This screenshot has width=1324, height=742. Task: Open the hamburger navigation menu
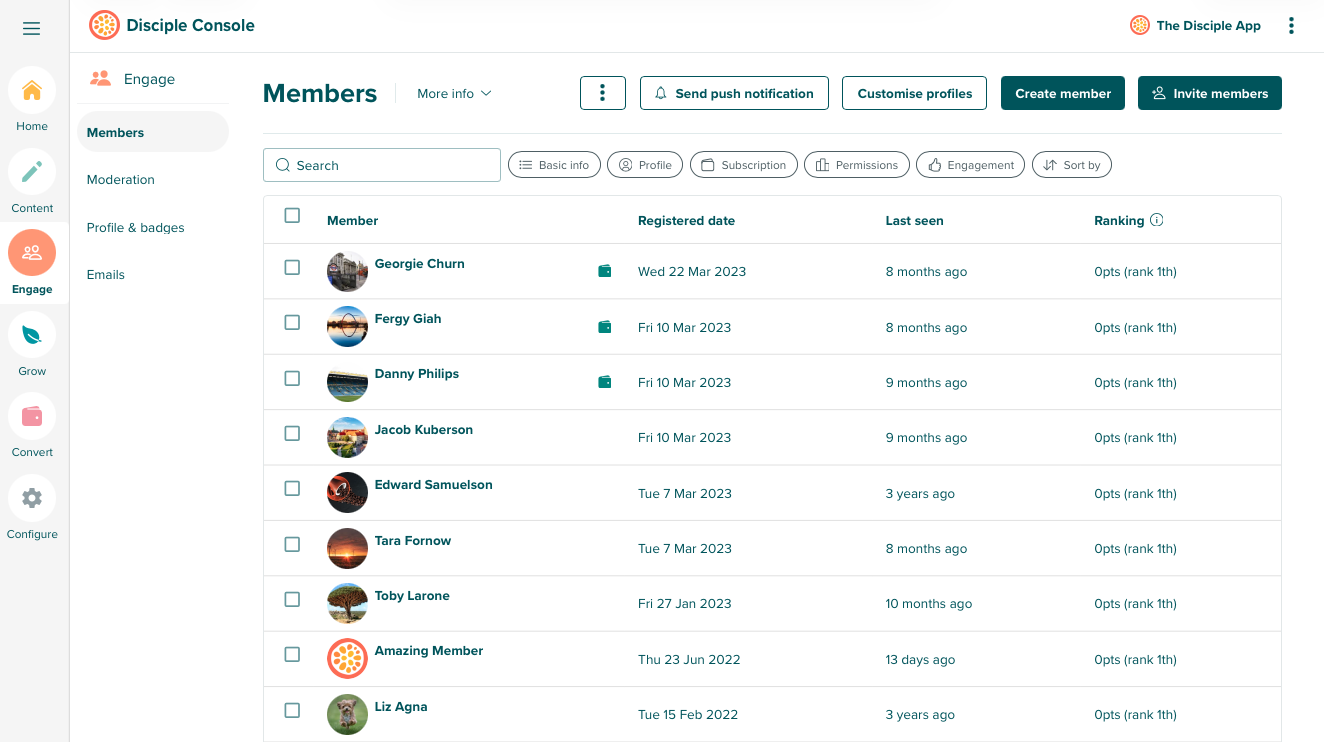(32, 29)
